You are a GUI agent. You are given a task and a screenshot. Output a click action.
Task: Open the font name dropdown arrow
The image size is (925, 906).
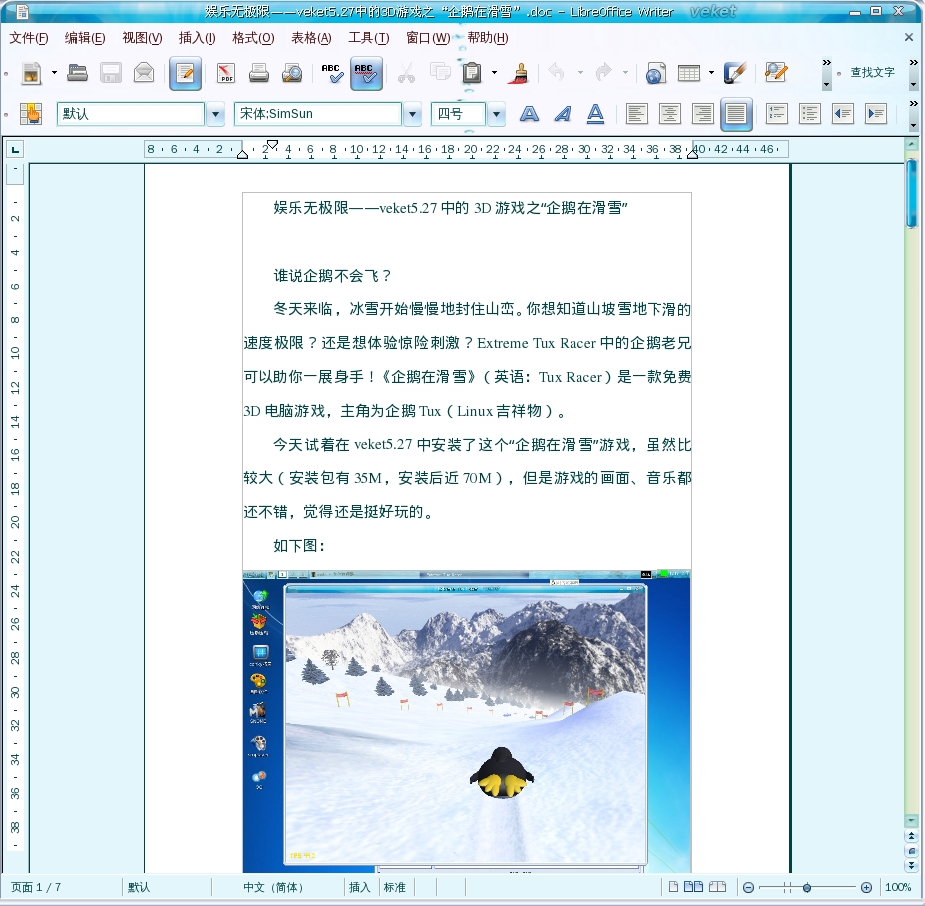(412, 114)
